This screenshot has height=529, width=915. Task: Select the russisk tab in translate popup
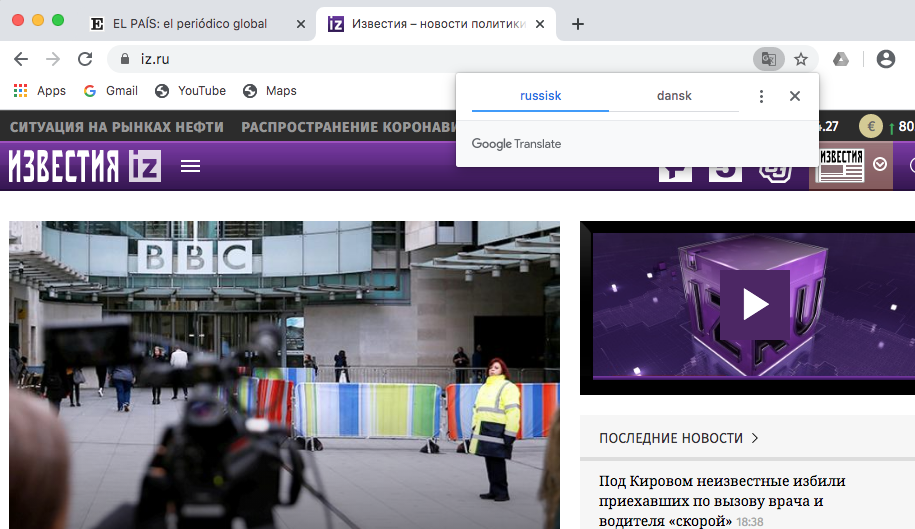pyautogui.click(x=540, y=96)
